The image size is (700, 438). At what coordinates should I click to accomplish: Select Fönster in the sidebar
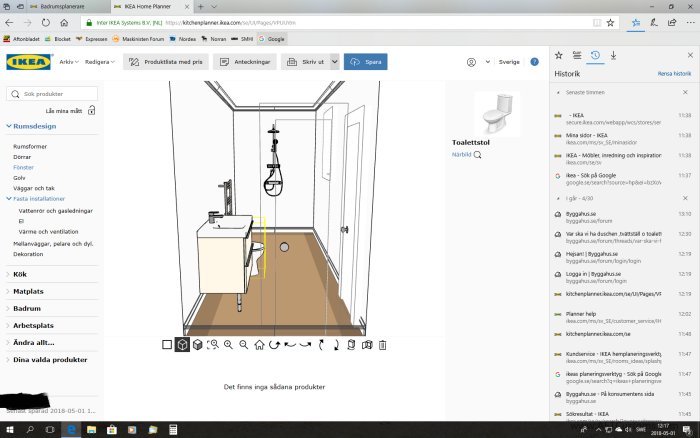(23, 167)
